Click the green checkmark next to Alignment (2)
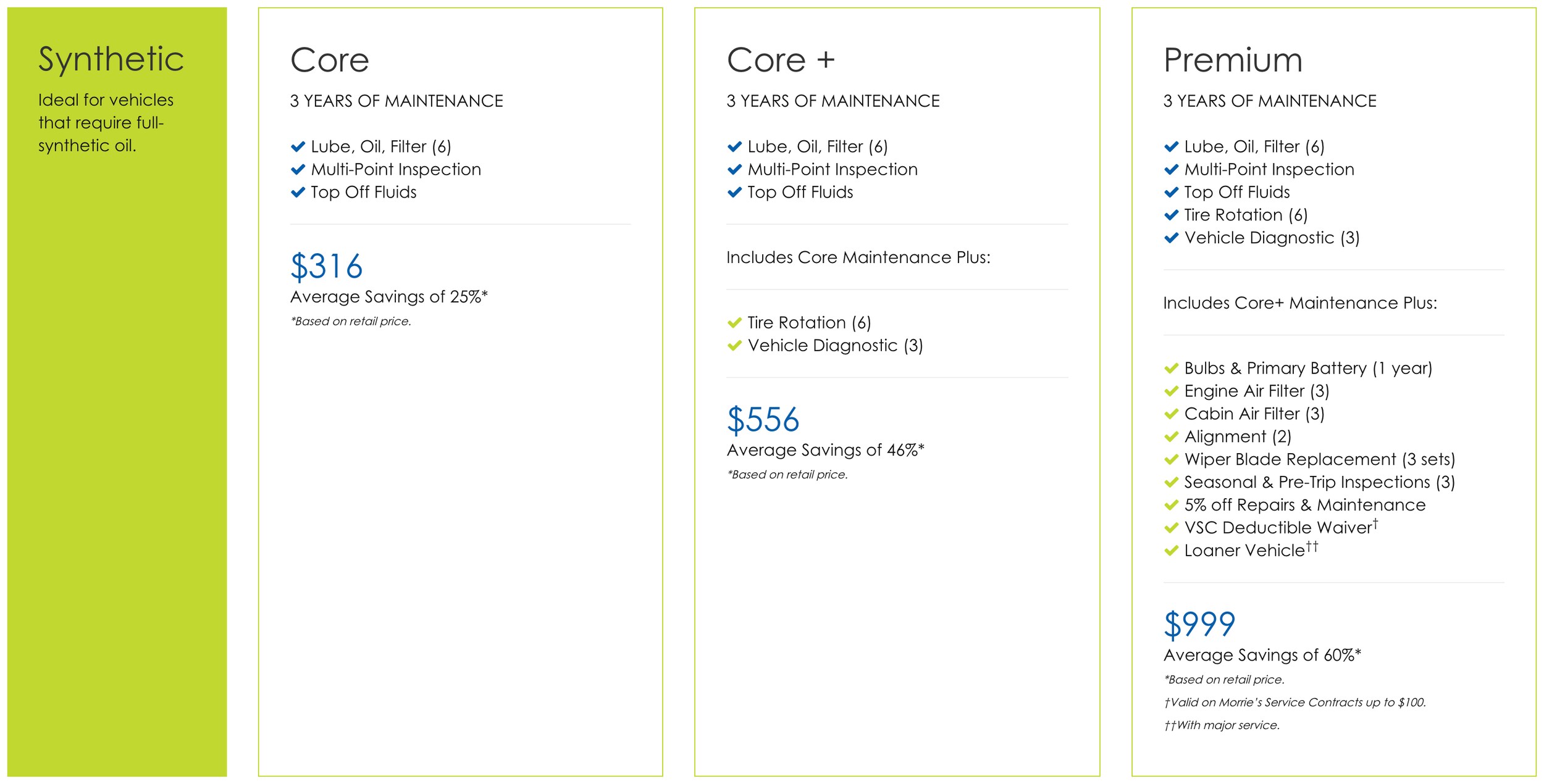The height and width of the screenshot is (784, 1544). (x=1171, y=437)
